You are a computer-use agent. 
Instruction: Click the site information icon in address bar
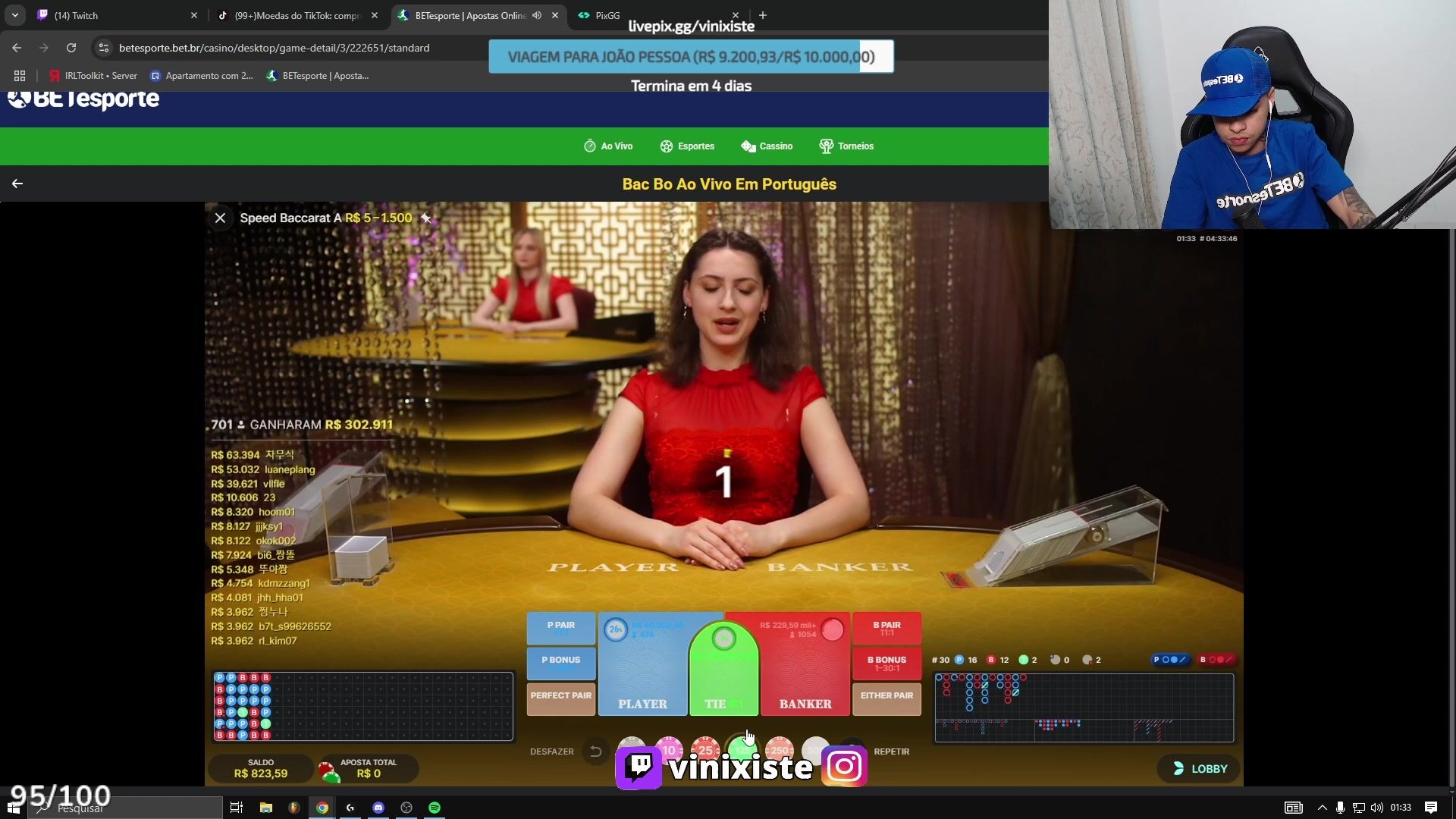[104, 48]
